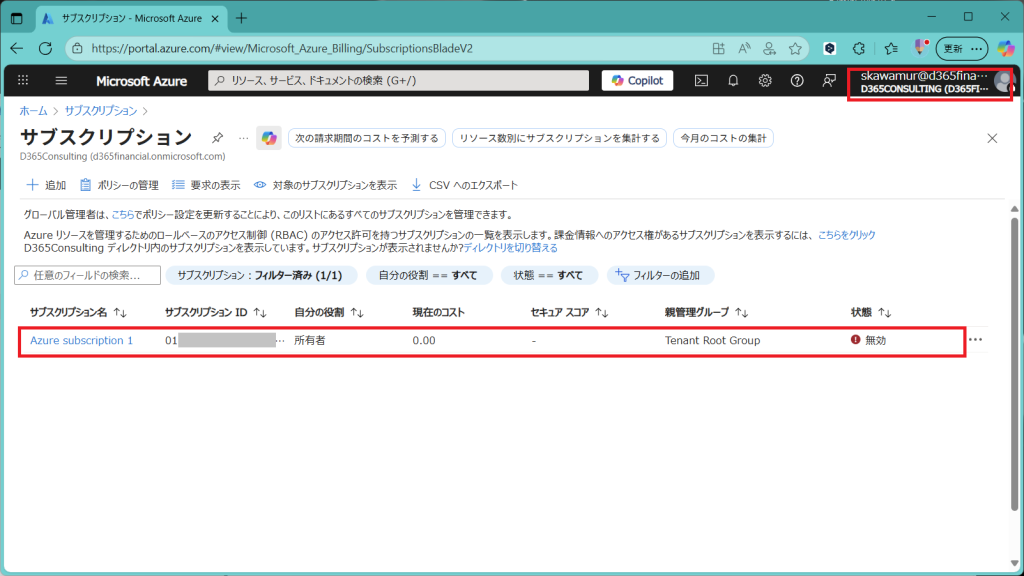Open the 状態 == すべて filter pill

[x=549, y=275]
